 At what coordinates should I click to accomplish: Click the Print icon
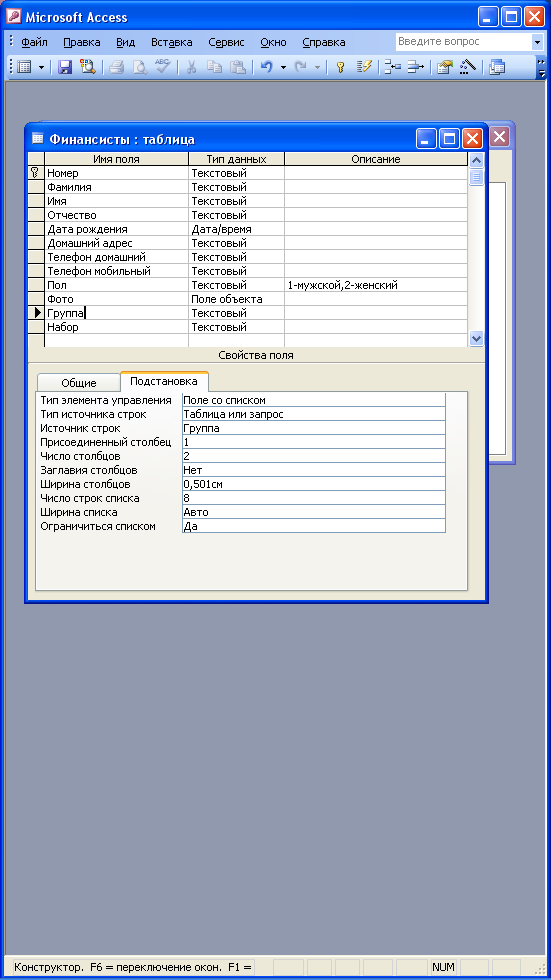tap(117, 67)
